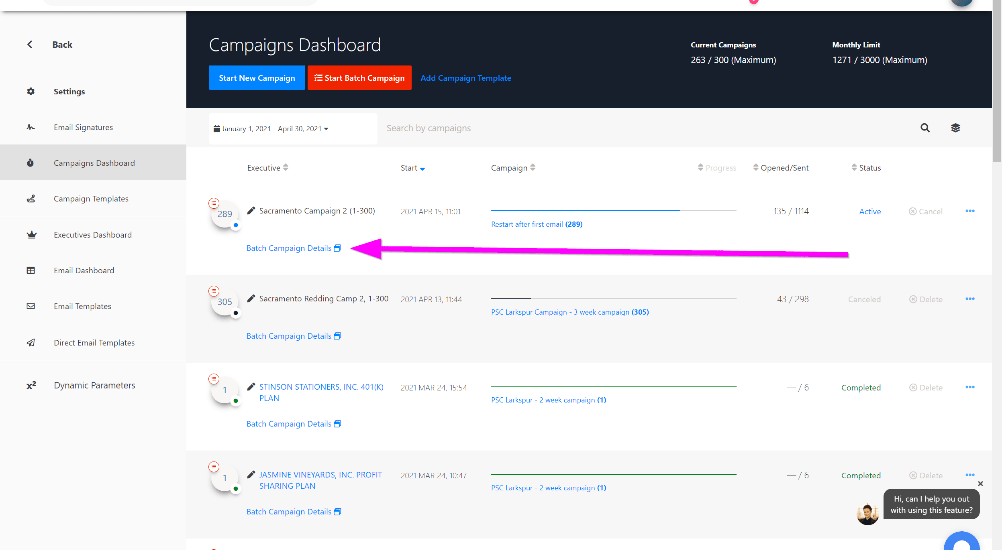The height and width of the screenshot is (550, 1002).
Task: Open Campaign Templates in sidebar
Action: click(x=91, y=199)
